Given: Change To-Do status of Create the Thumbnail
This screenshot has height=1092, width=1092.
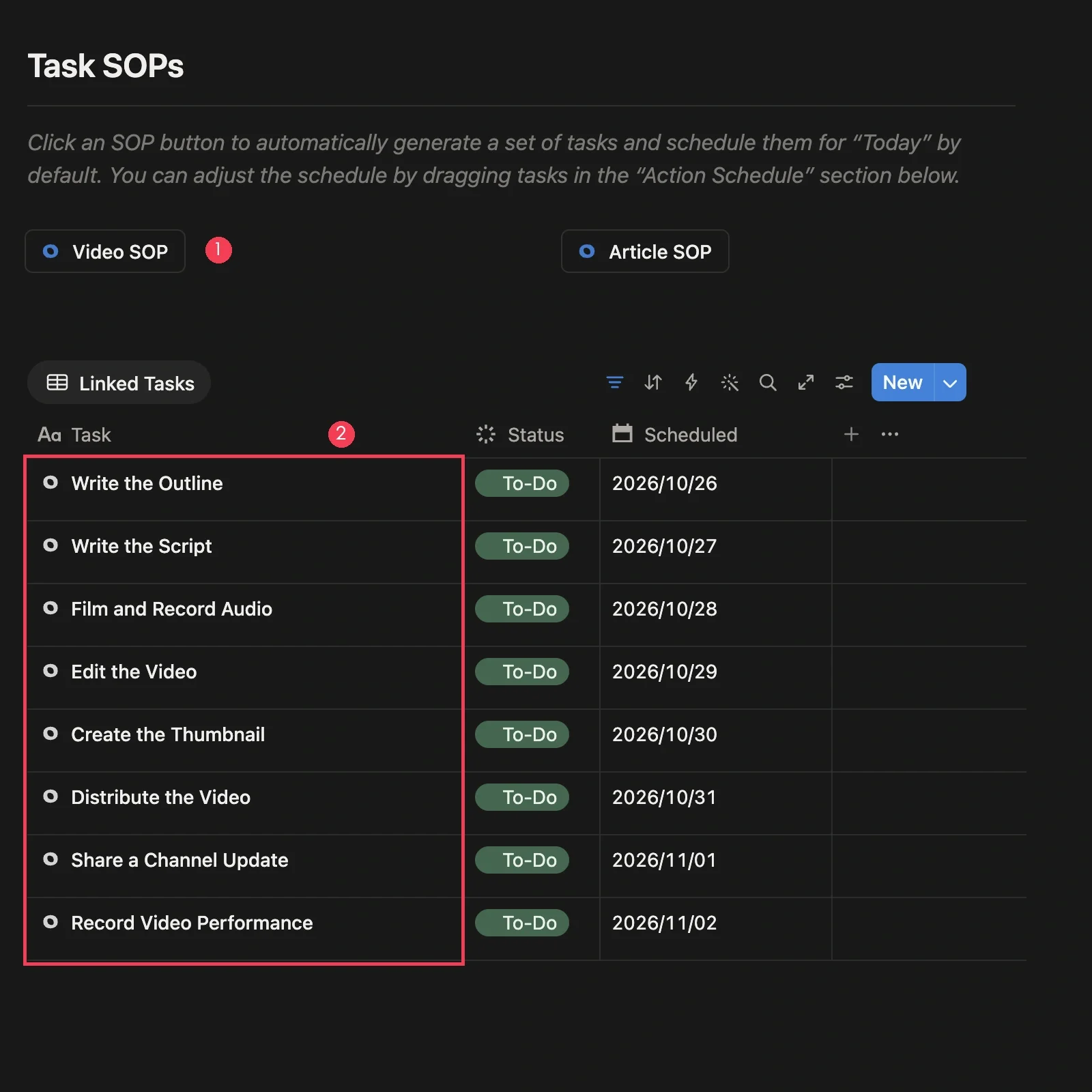Looking at the screenshot, I should 522,734.
